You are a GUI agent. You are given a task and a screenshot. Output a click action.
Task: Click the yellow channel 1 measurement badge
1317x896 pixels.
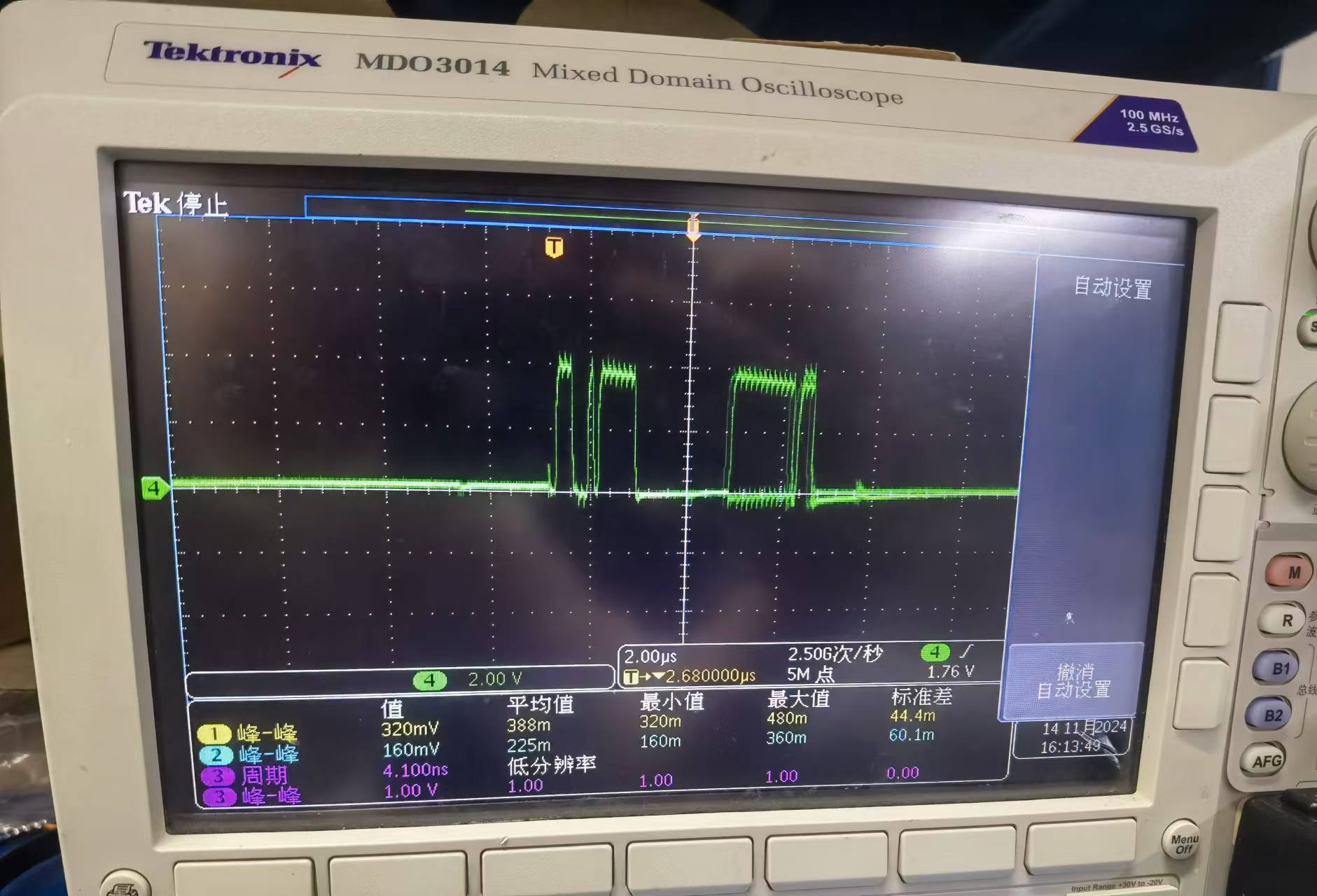[x=214, y=734]
